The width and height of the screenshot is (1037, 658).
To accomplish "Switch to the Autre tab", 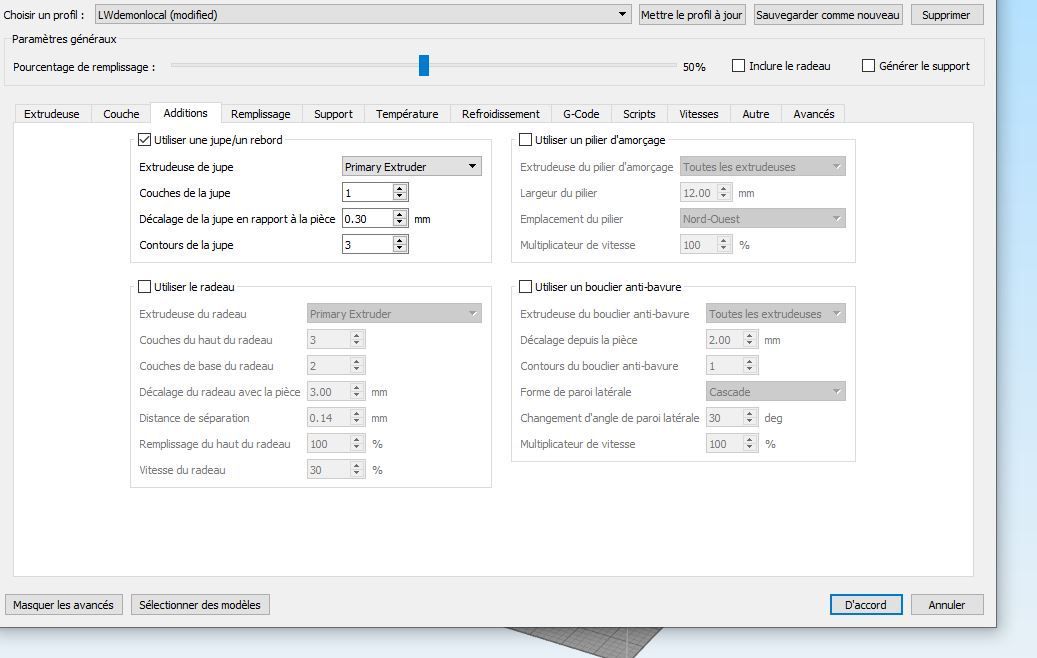I will [x=756, y=114].
